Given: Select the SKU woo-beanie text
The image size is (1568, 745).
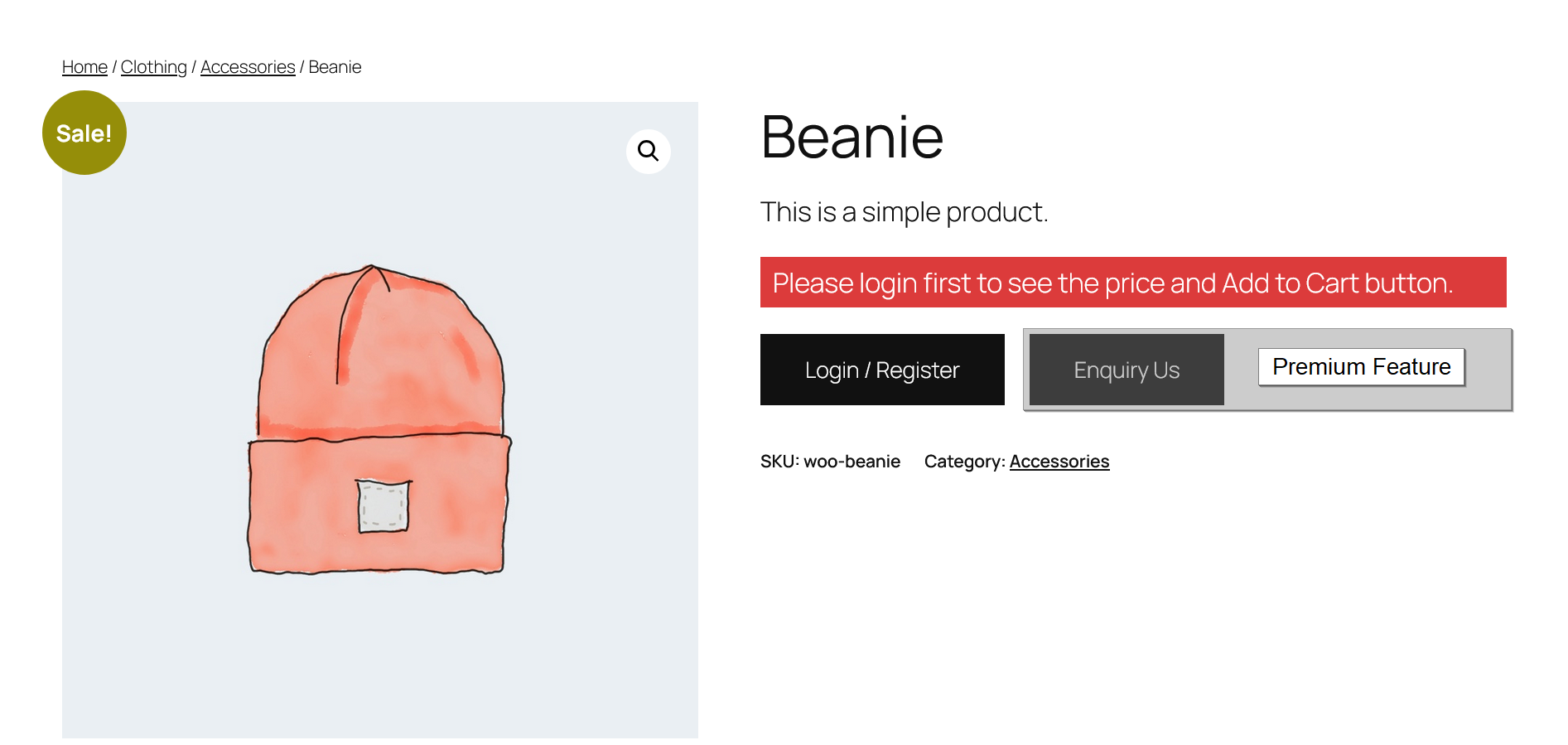Looking at the screenshot, I should [830, 462].
